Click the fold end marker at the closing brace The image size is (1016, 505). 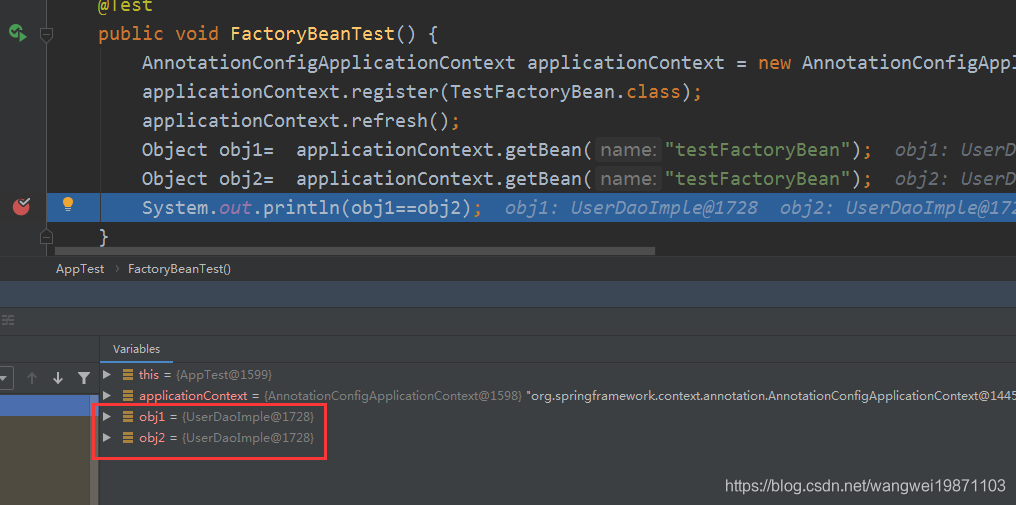(46, 236)
